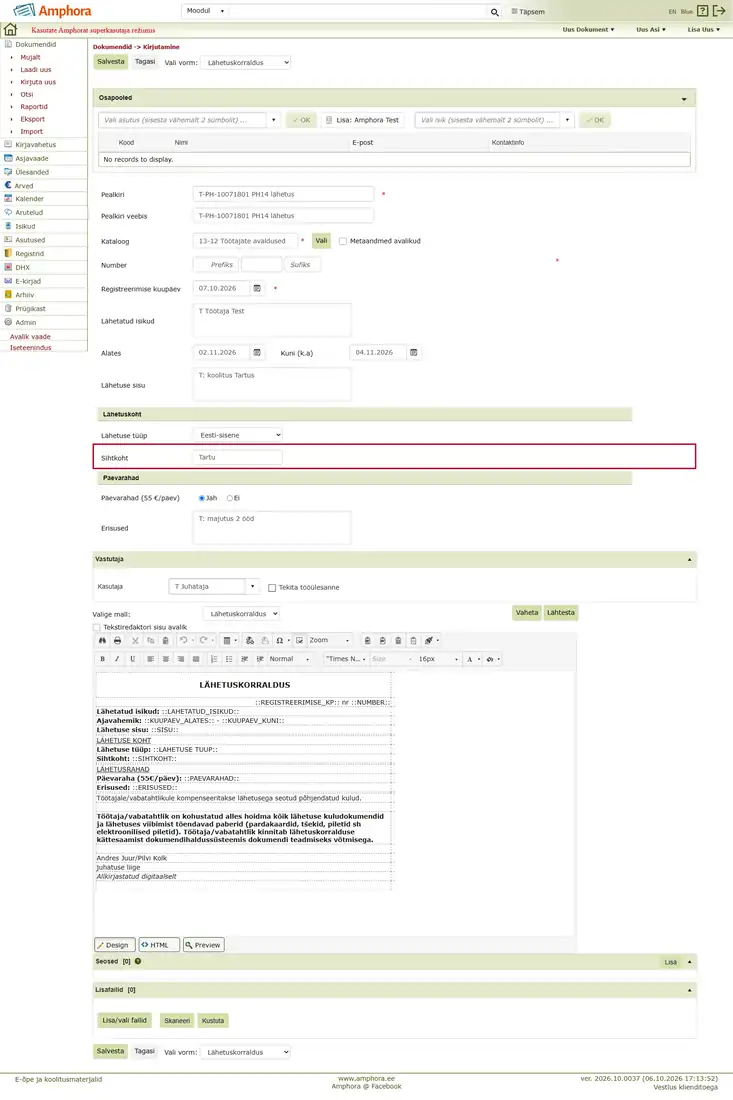733x1100 pixels.
Task: Click the home icon at top left
Action: click(10, 29)
